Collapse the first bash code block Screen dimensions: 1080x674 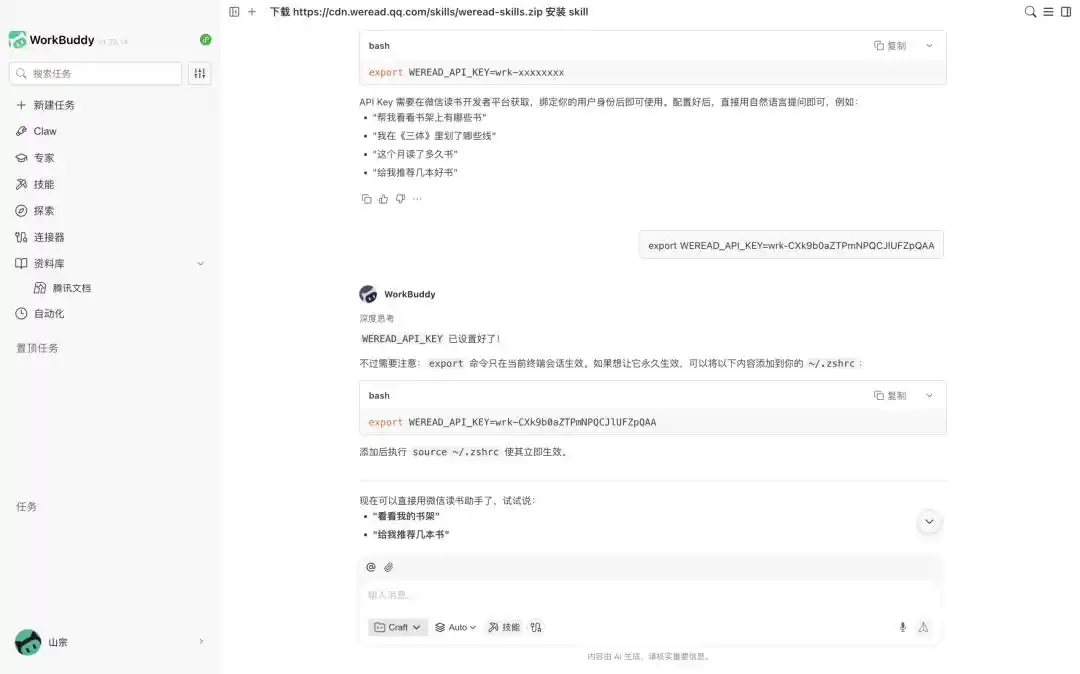(x=929, y=45)
